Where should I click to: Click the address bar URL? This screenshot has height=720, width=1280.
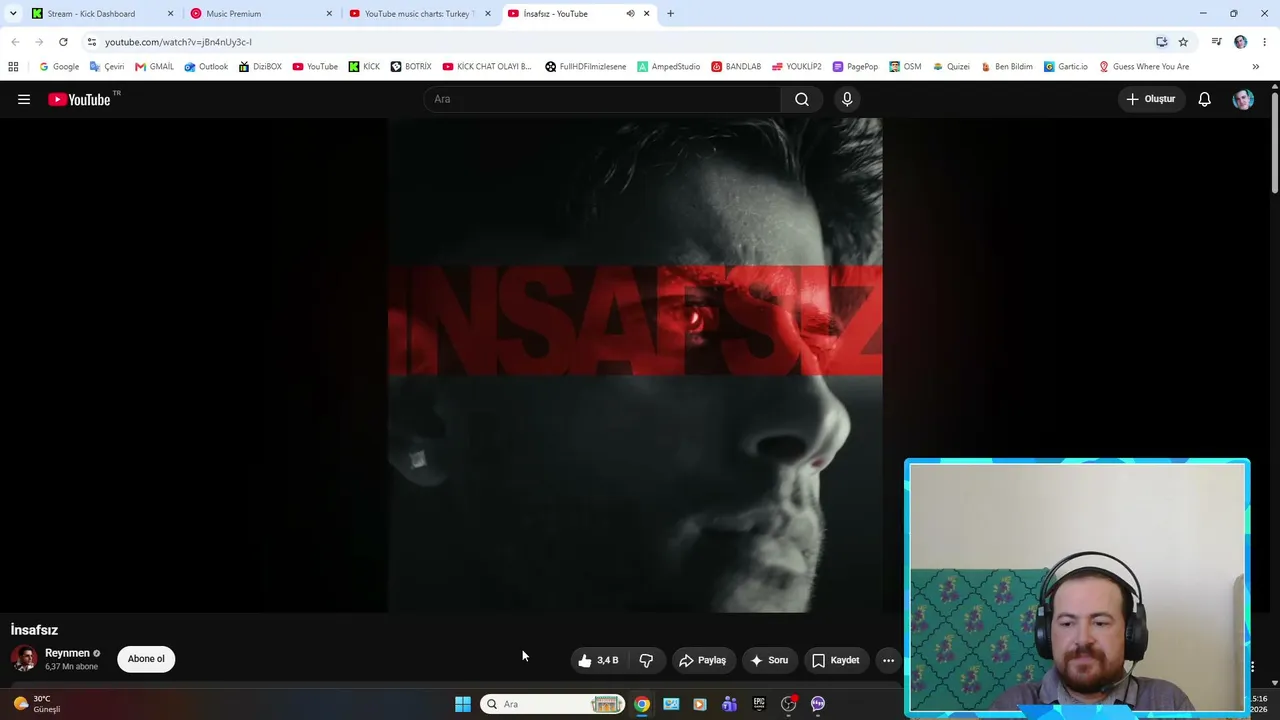pyautogui.click(x=178, y=42)
